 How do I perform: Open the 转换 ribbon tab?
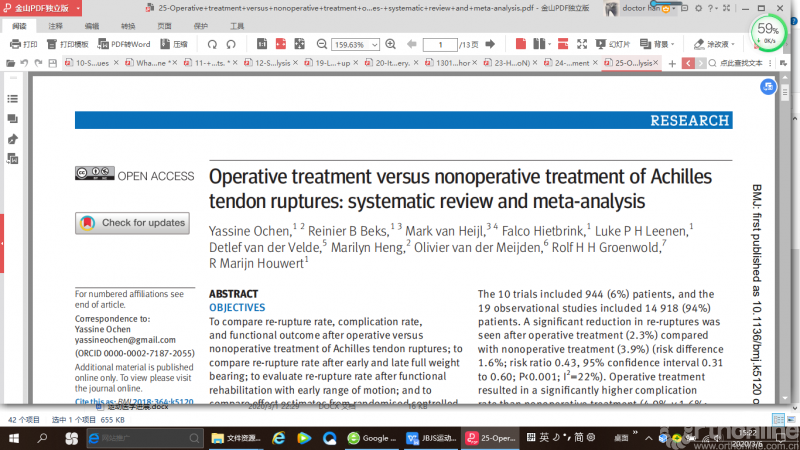coord(128,25)
